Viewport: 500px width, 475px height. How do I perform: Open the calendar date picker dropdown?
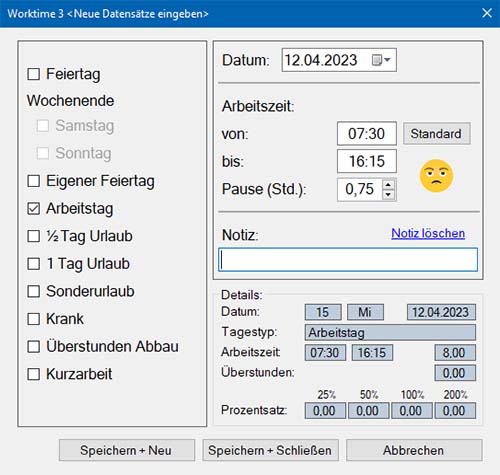click(381, 60)
